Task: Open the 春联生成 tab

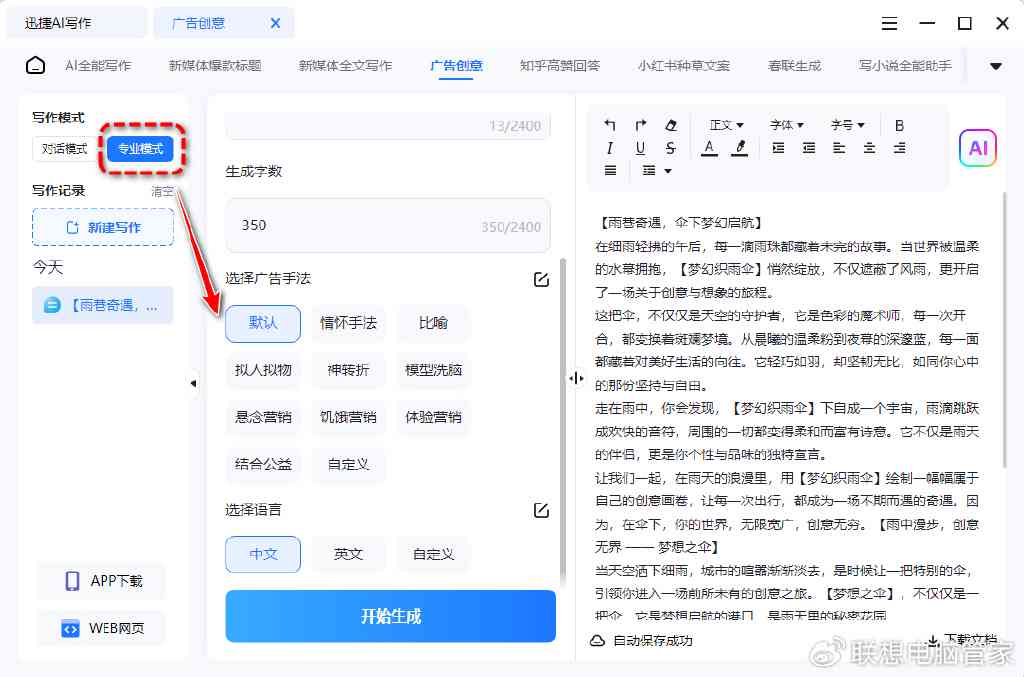Action: click(x=794, y=65)
